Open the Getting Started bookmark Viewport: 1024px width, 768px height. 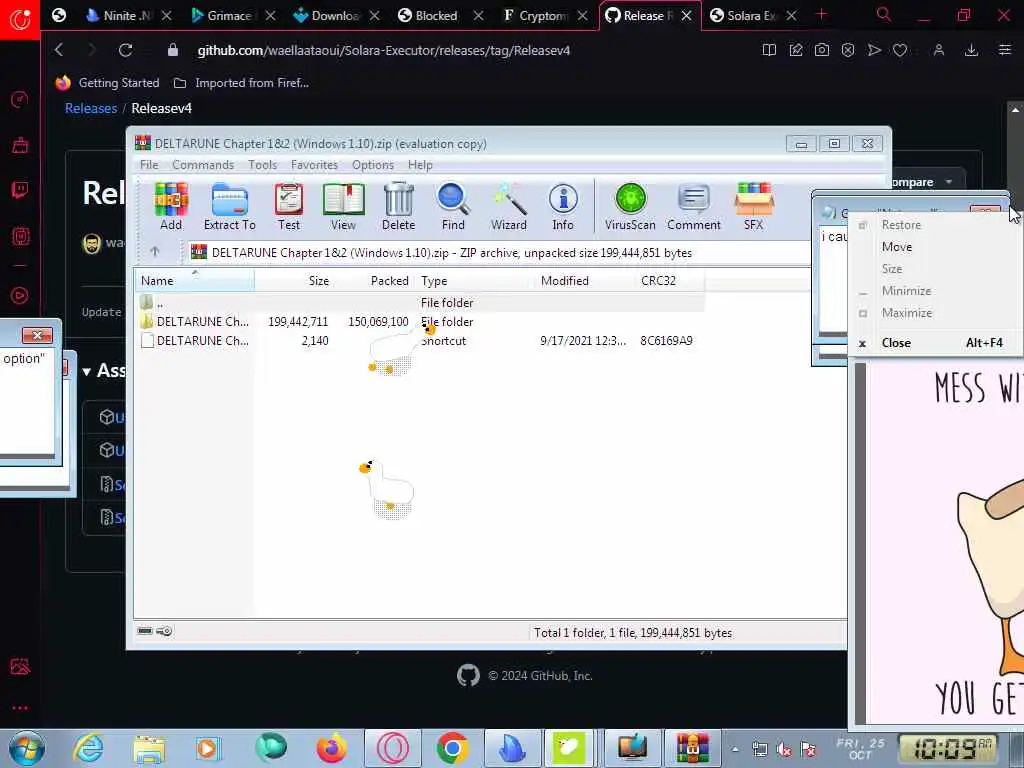click(x=108, y=83)
